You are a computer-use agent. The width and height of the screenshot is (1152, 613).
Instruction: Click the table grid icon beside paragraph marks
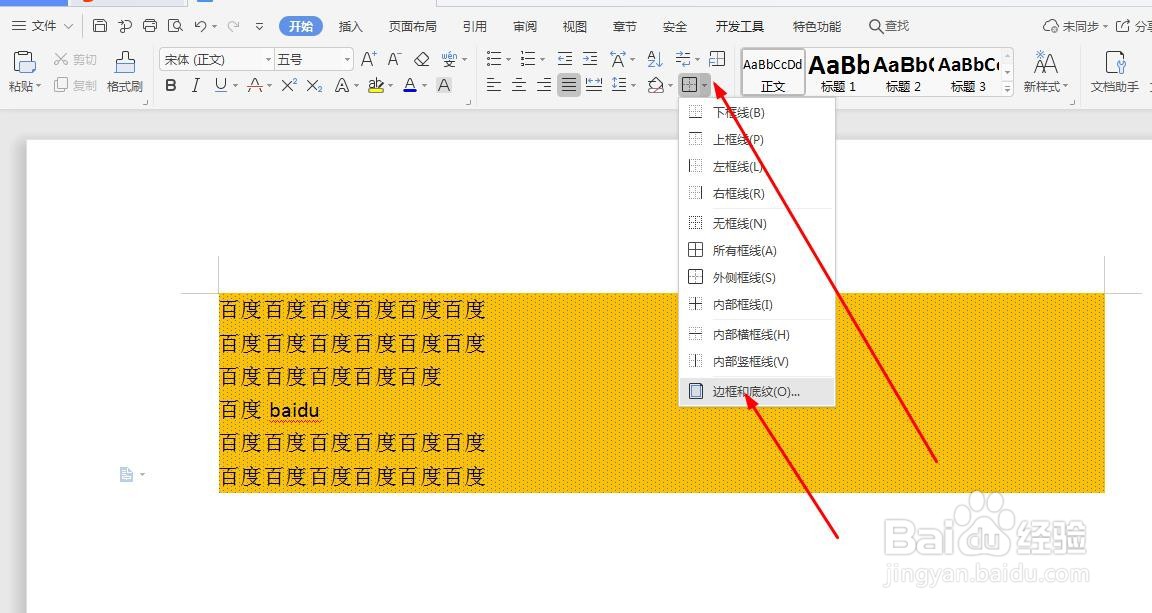tap(717, 59)
